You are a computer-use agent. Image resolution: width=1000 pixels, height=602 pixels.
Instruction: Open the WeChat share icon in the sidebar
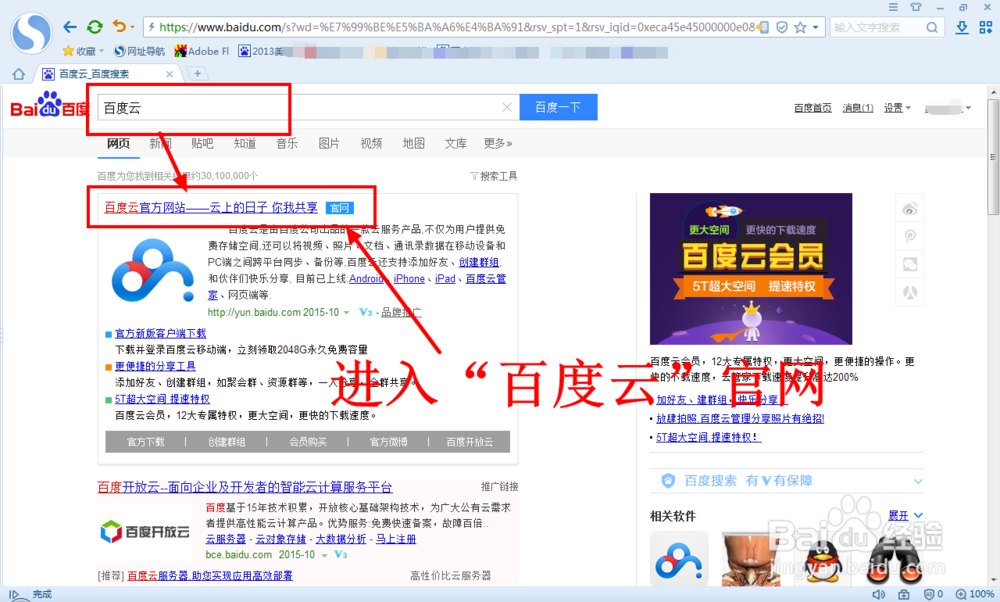(910, 262)
